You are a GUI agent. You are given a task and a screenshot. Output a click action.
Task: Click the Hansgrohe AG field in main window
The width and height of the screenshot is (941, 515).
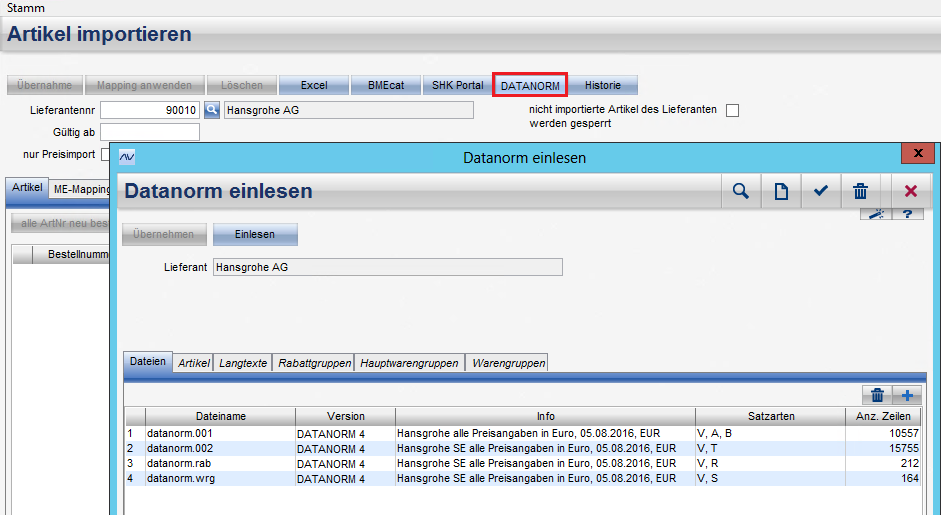pyautogui.click(x=349, y=110)
